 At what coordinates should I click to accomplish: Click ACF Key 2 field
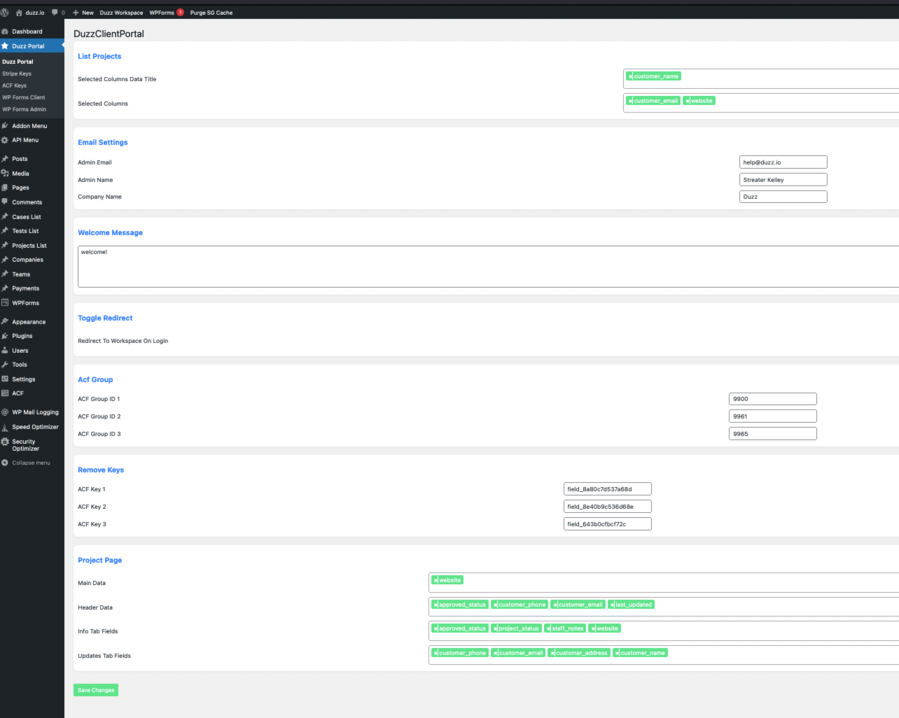(x=607, y=506)
